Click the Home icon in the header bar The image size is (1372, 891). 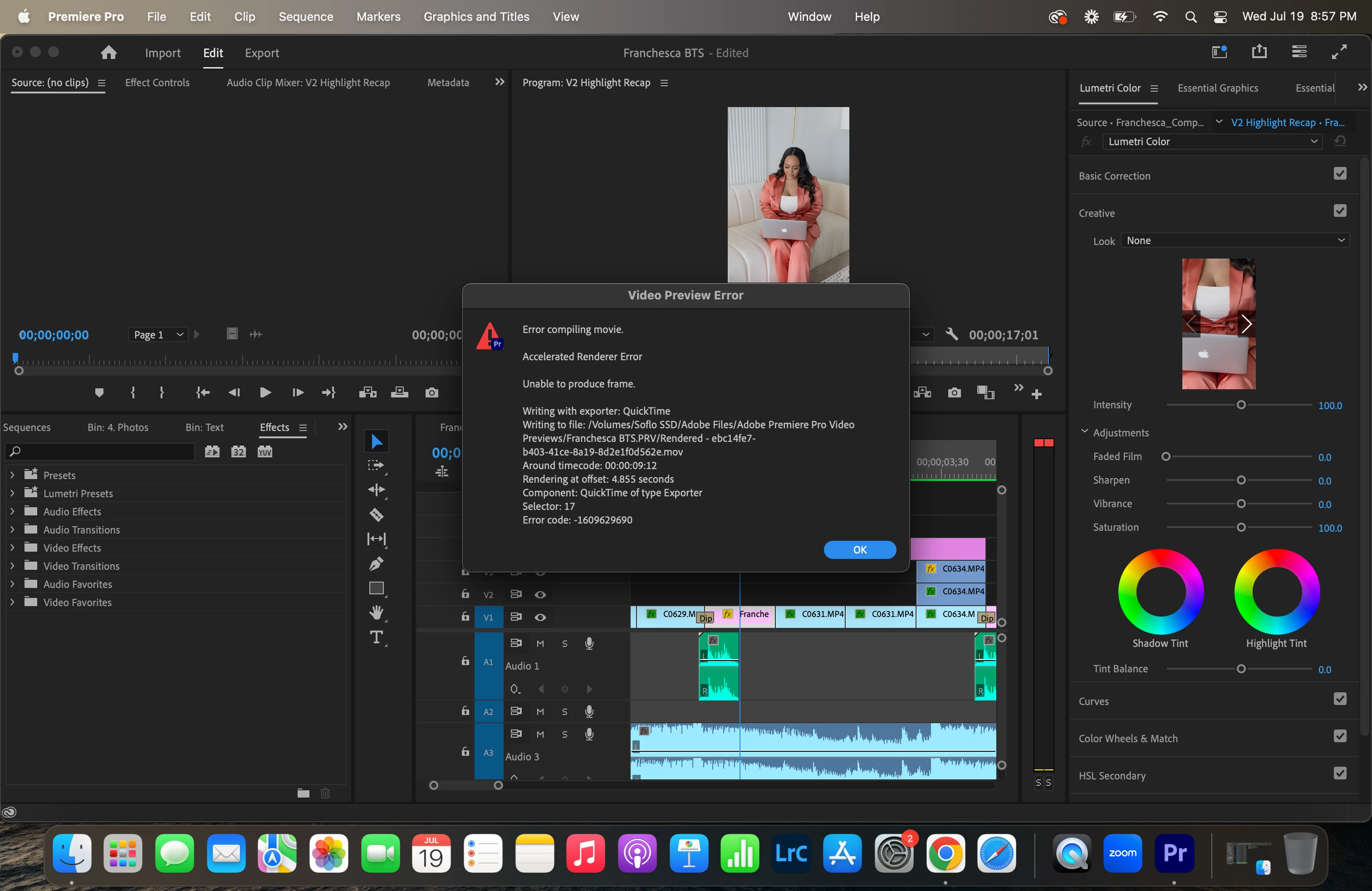tap(108, 53)
